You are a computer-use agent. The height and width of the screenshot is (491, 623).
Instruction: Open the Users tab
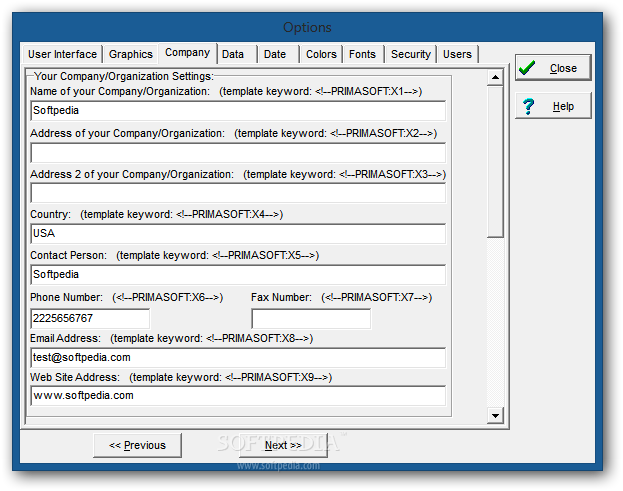[457, 54]
